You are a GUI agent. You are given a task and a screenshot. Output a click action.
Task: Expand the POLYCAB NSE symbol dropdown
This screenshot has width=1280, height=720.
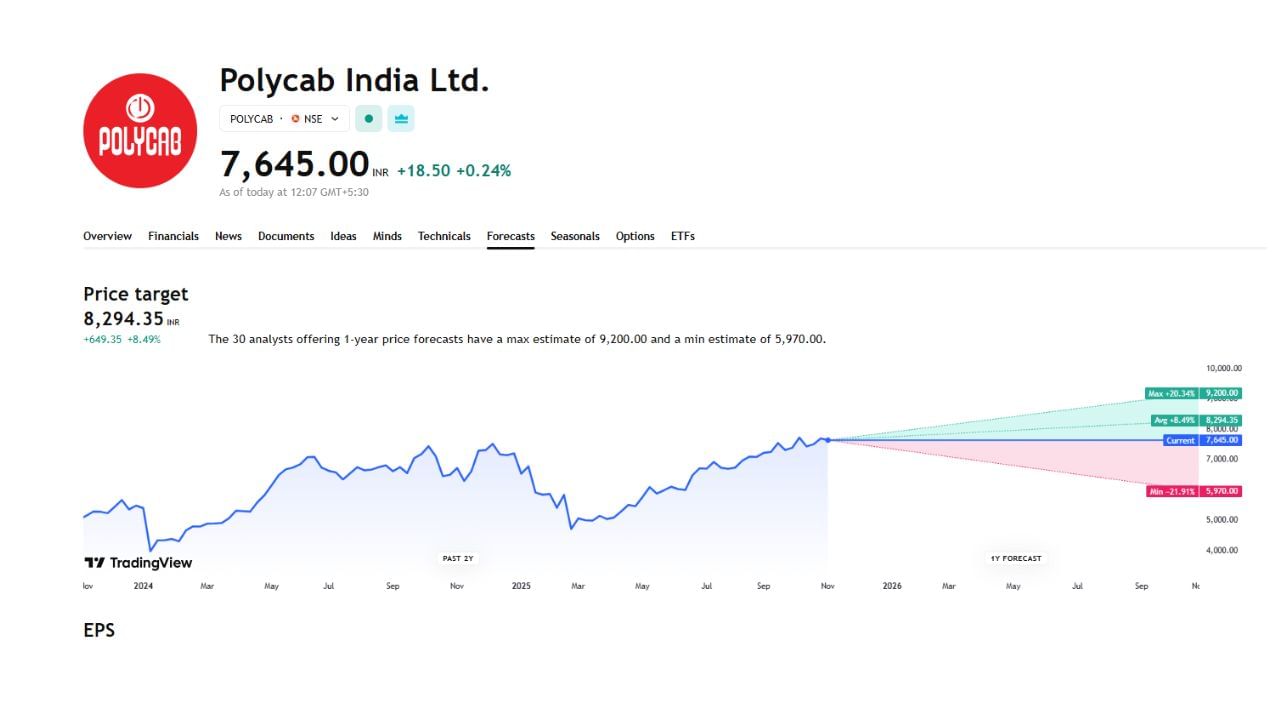tap(335, 119)
